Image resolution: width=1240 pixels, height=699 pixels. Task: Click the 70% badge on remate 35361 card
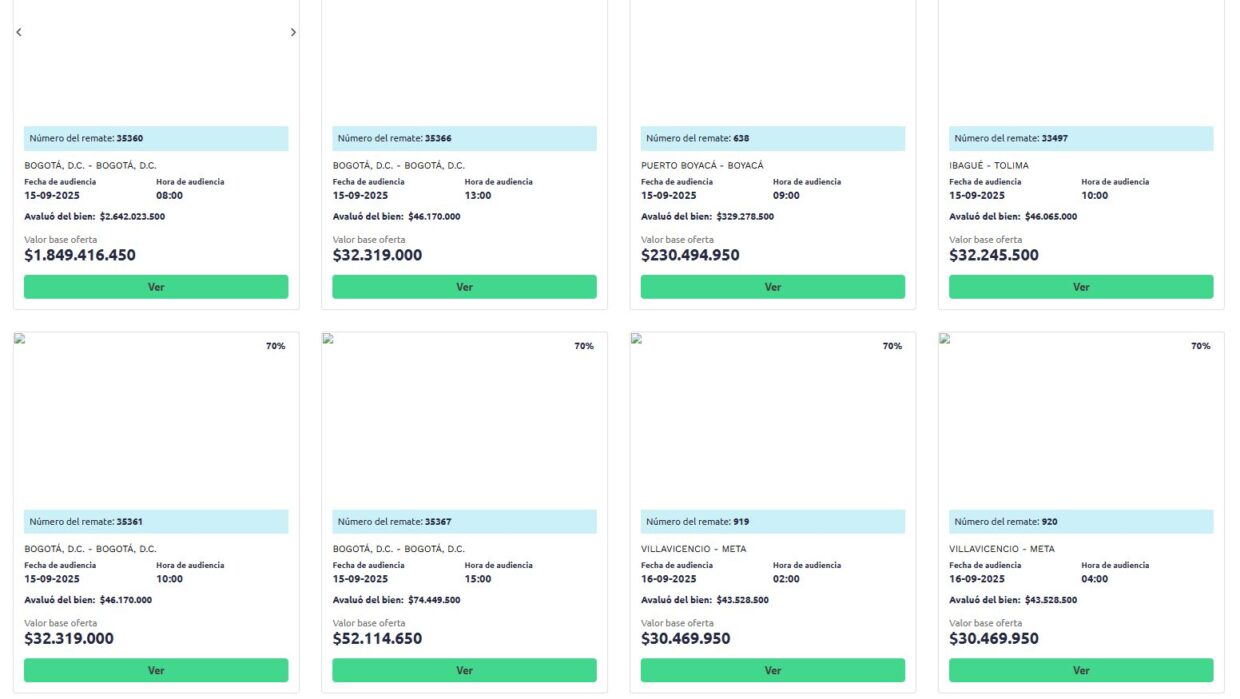(276, 346)
